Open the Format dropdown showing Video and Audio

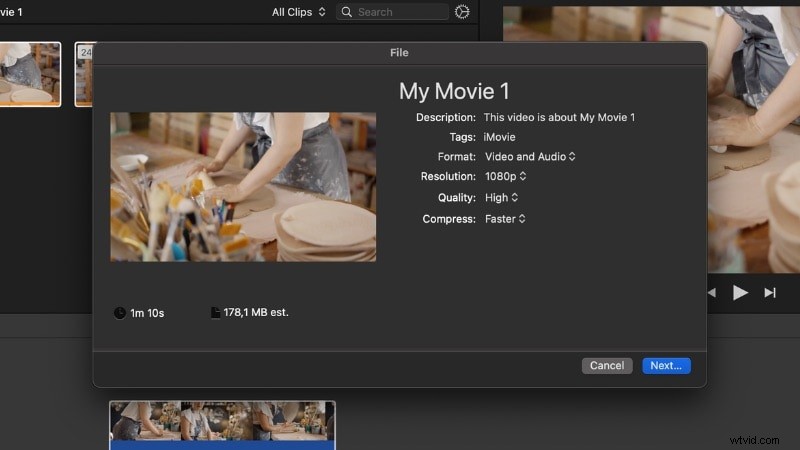click(x=530, y=157)
